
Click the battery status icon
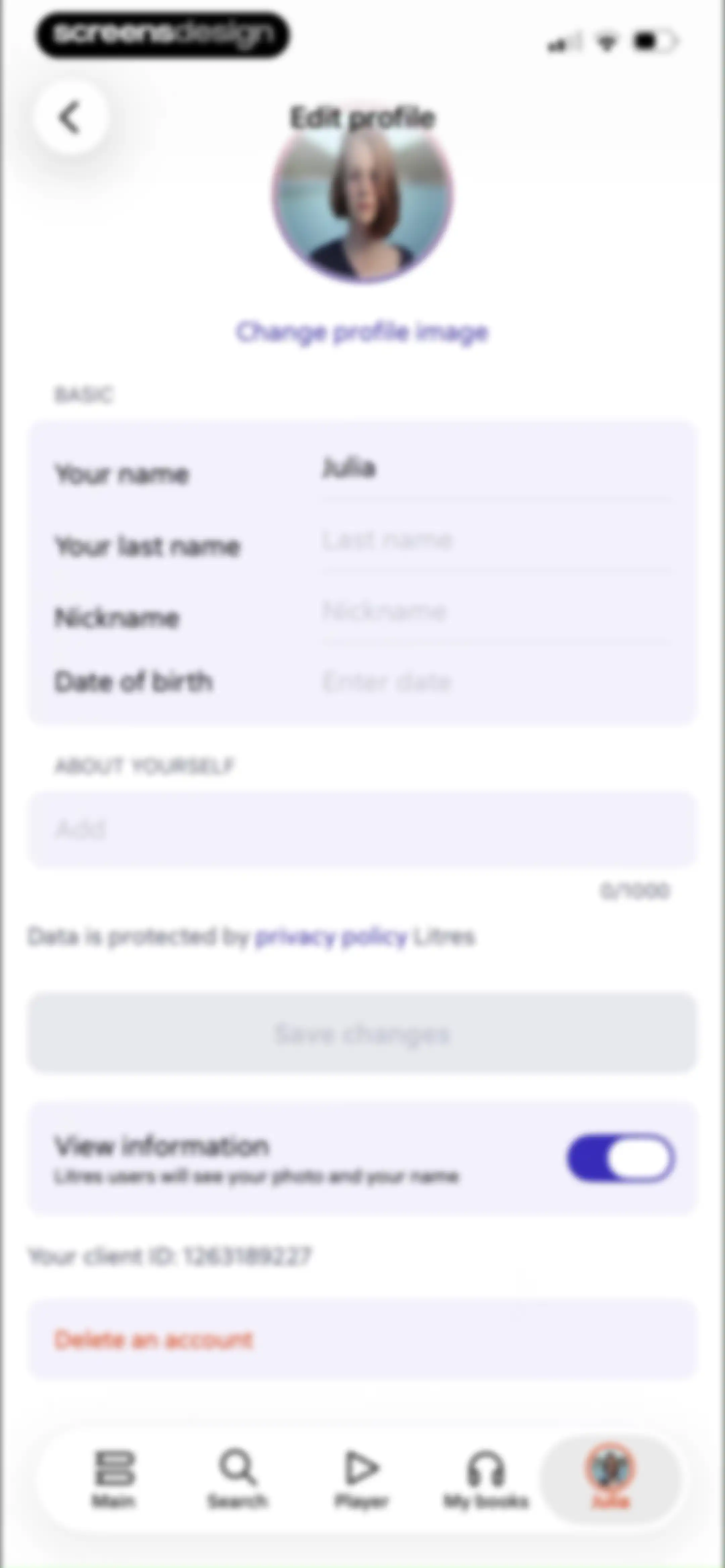(655, 41)
